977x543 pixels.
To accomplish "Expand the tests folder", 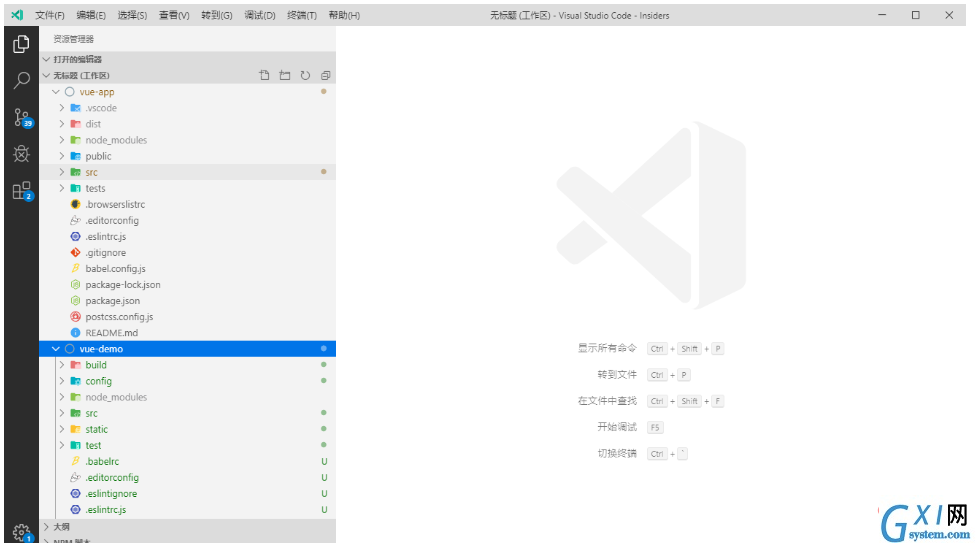I will [62, 188].
